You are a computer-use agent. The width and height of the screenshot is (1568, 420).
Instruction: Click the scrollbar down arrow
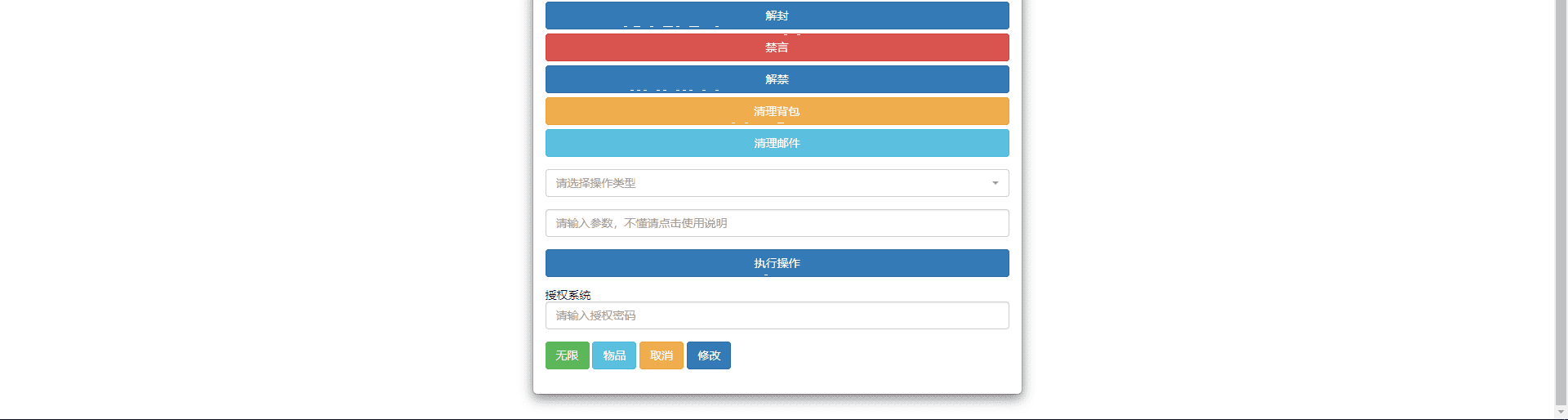(x=1561, y=413)
